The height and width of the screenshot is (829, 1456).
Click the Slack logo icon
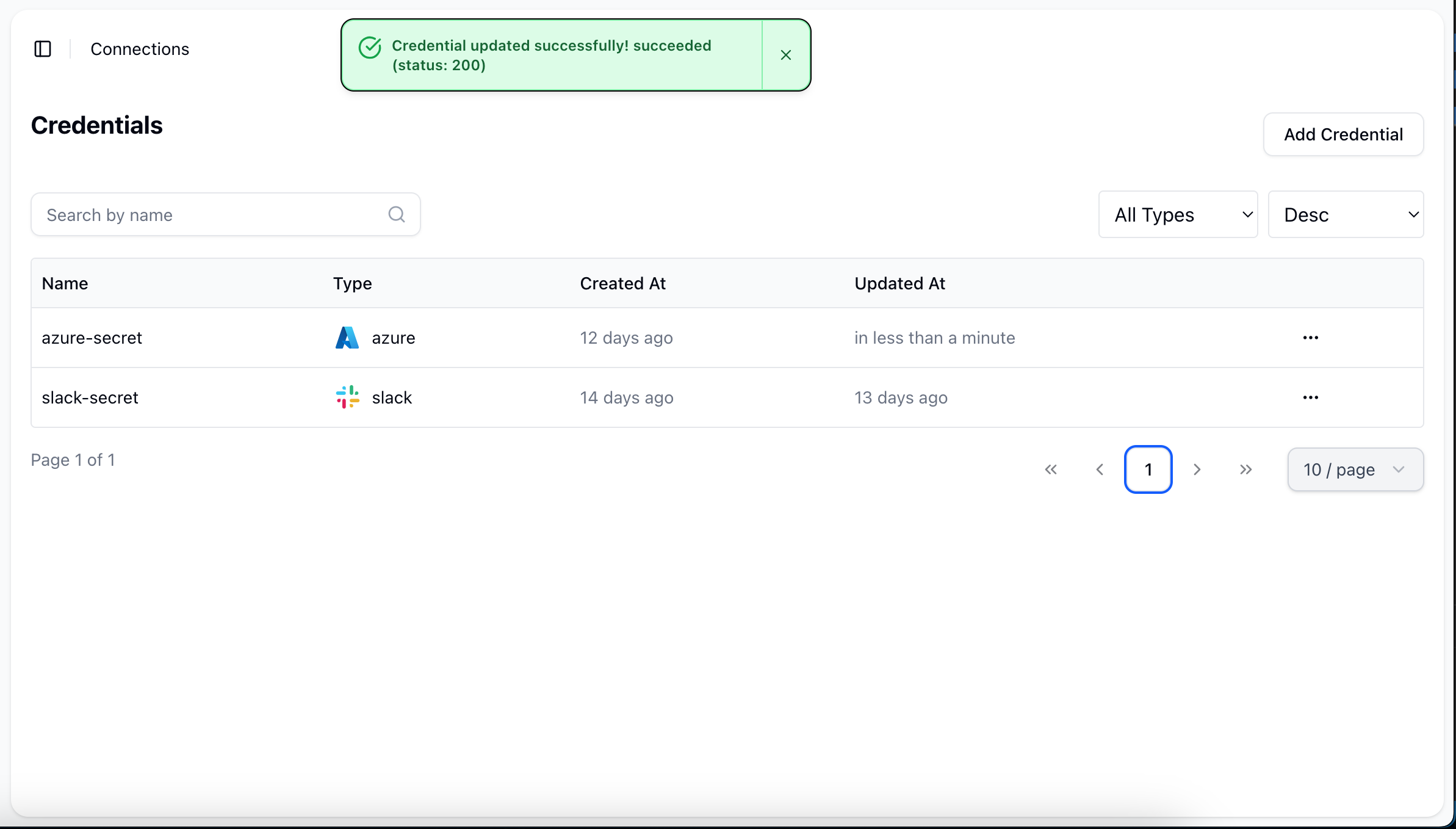click(x=347, y=397)
